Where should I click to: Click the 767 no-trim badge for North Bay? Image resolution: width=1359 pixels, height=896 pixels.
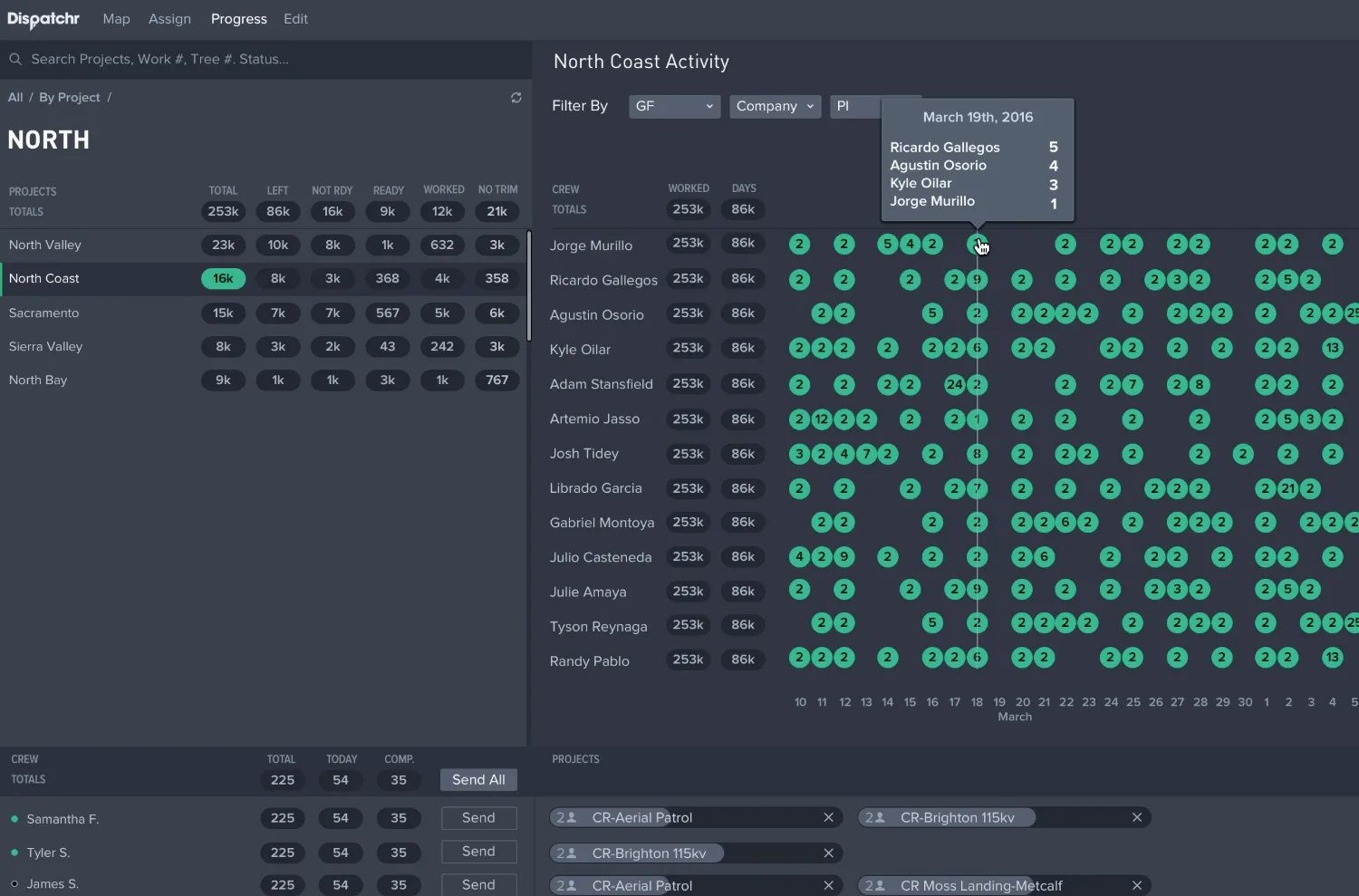pos(496,380)
